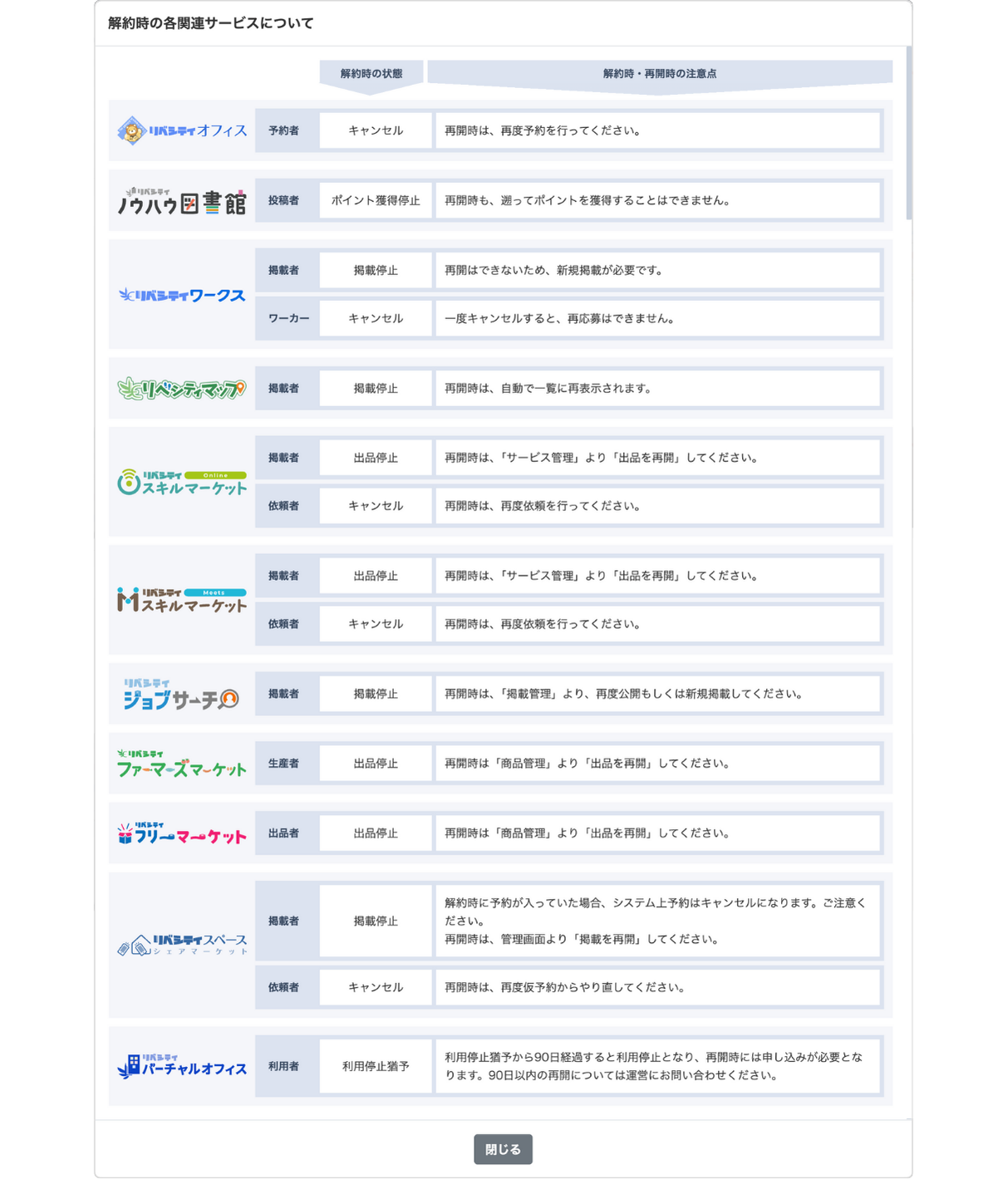Click the フリーマーケット gift box logo
This screenshot has width=1008, height=1179.
(181, 833)
